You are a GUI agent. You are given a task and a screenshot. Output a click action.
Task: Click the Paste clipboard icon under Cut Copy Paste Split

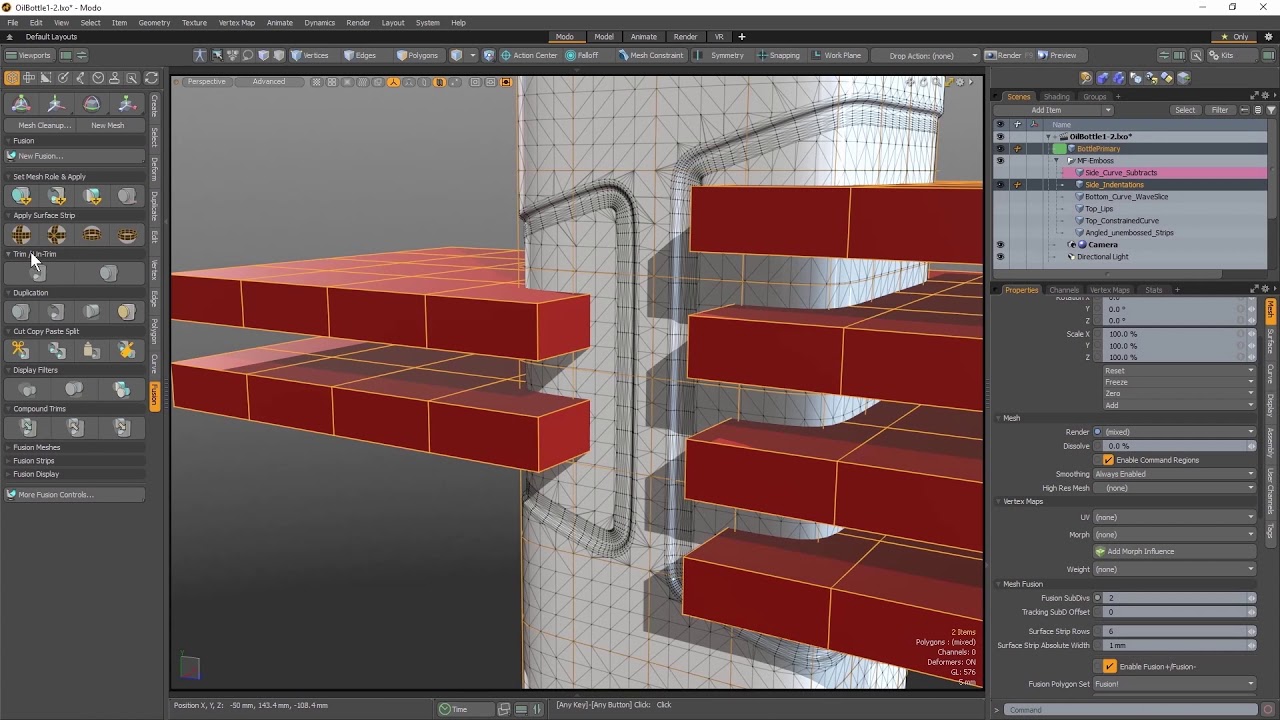point(91,350)
